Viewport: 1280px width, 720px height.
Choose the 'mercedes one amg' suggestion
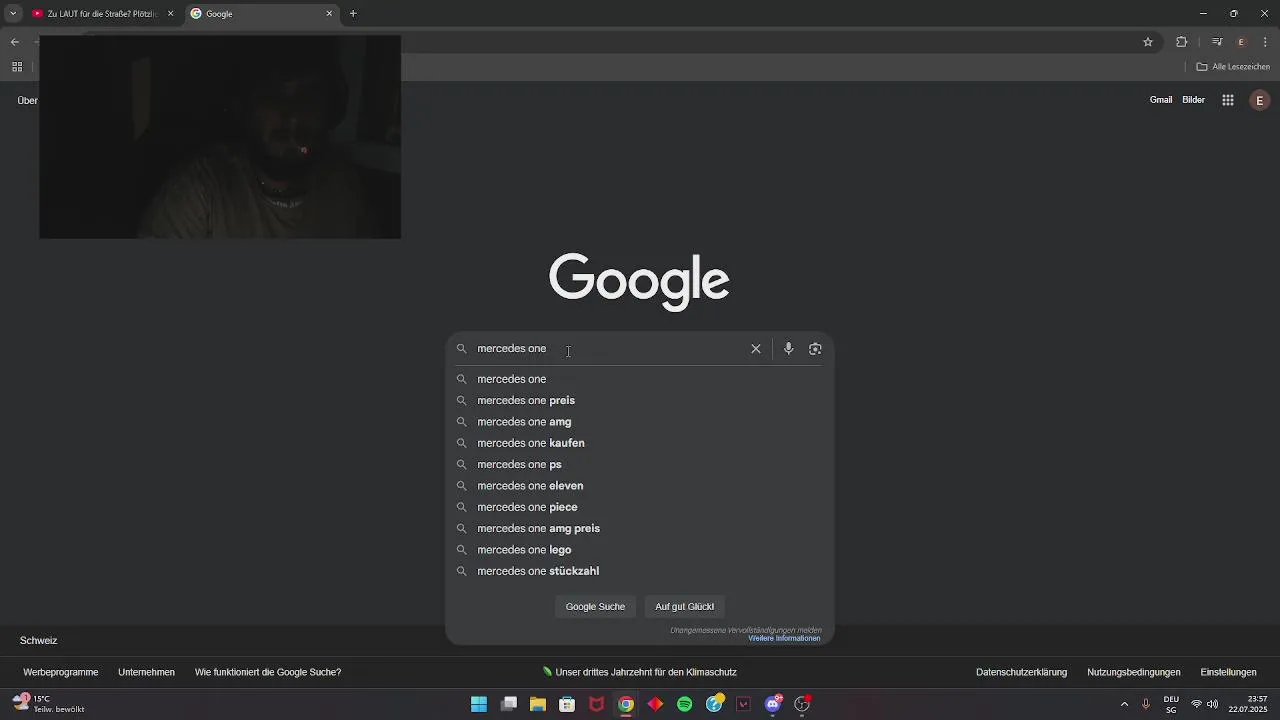[x=639, y=422]
